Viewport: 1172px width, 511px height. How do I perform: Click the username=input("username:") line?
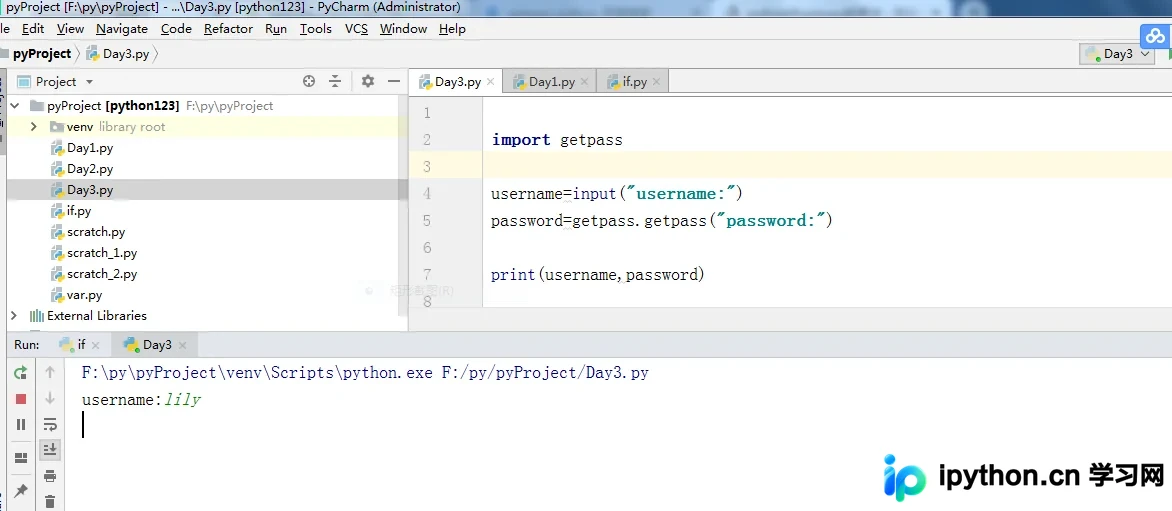(617, 193)
